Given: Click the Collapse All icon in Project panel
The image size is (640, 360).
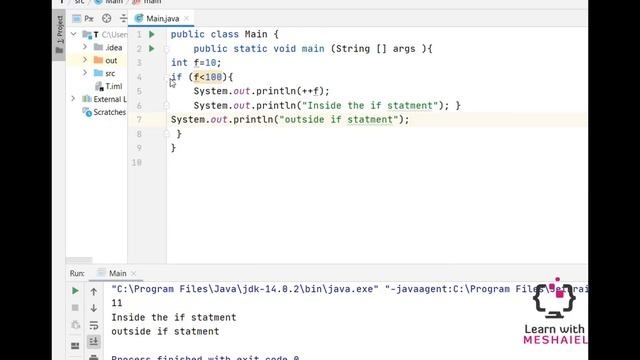Looking at the screenshot, I should point(123,18).
